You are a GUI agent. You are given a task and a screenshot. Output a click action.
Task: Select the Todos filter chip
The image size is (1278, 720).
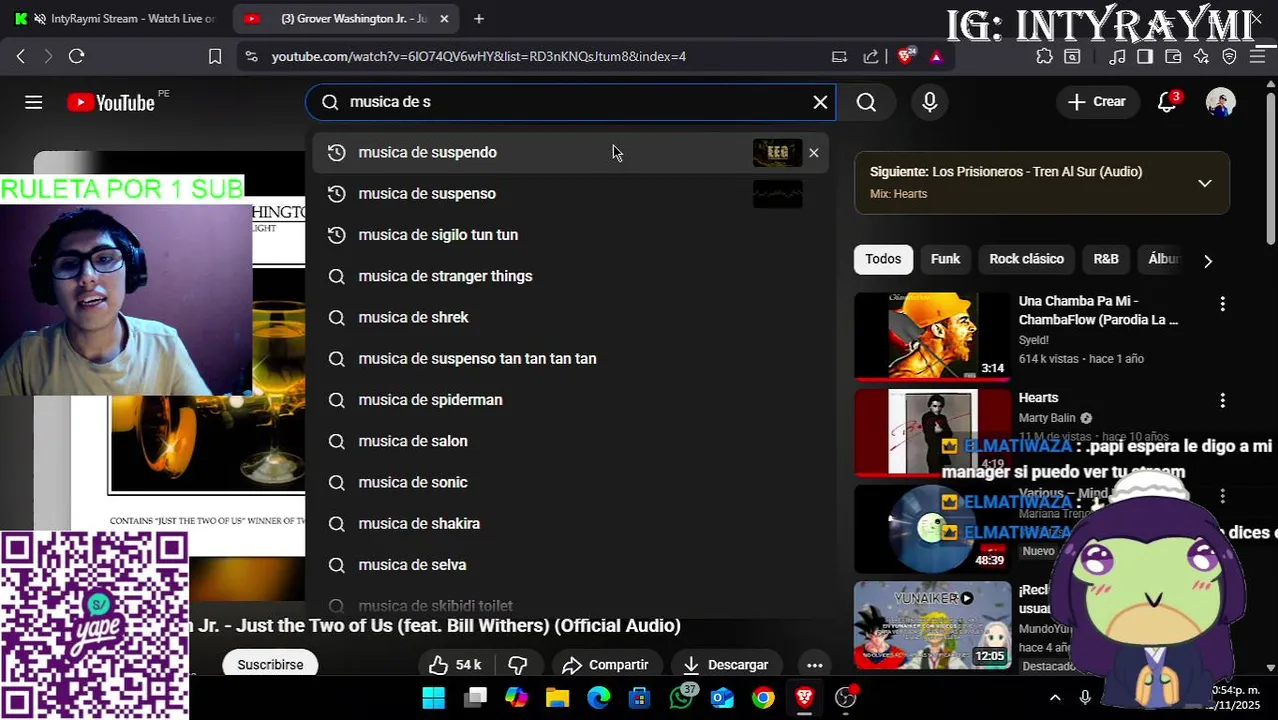(883, 259)
